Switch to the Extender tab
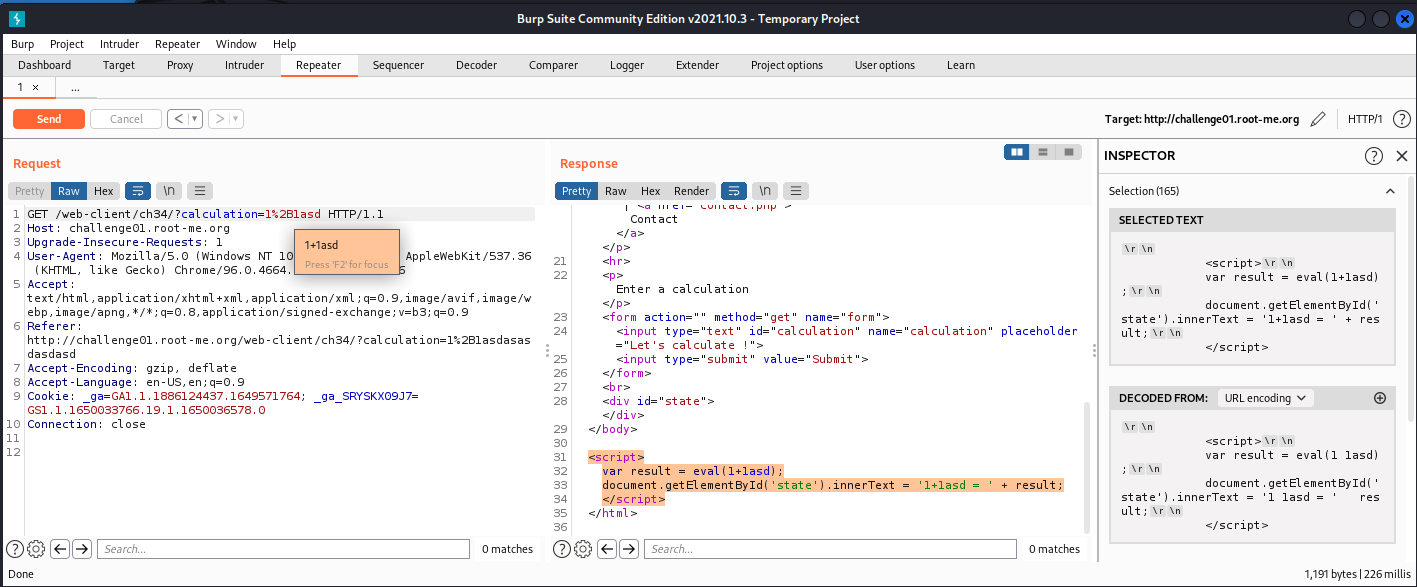1417x587 pixels. [697, 65]
